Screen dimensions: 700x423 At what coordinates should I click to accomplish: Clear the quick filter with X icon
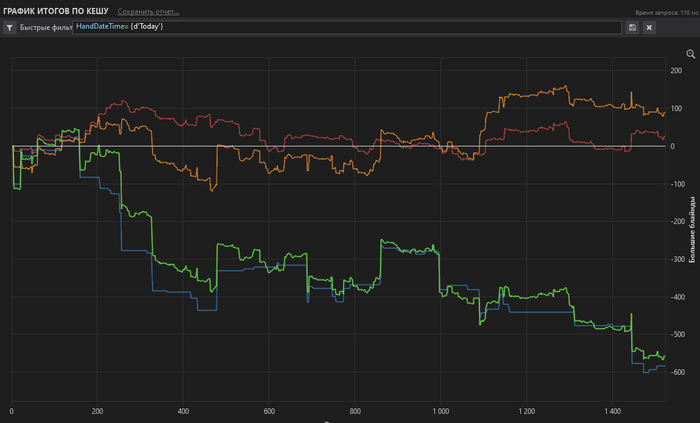coord(649,27)
